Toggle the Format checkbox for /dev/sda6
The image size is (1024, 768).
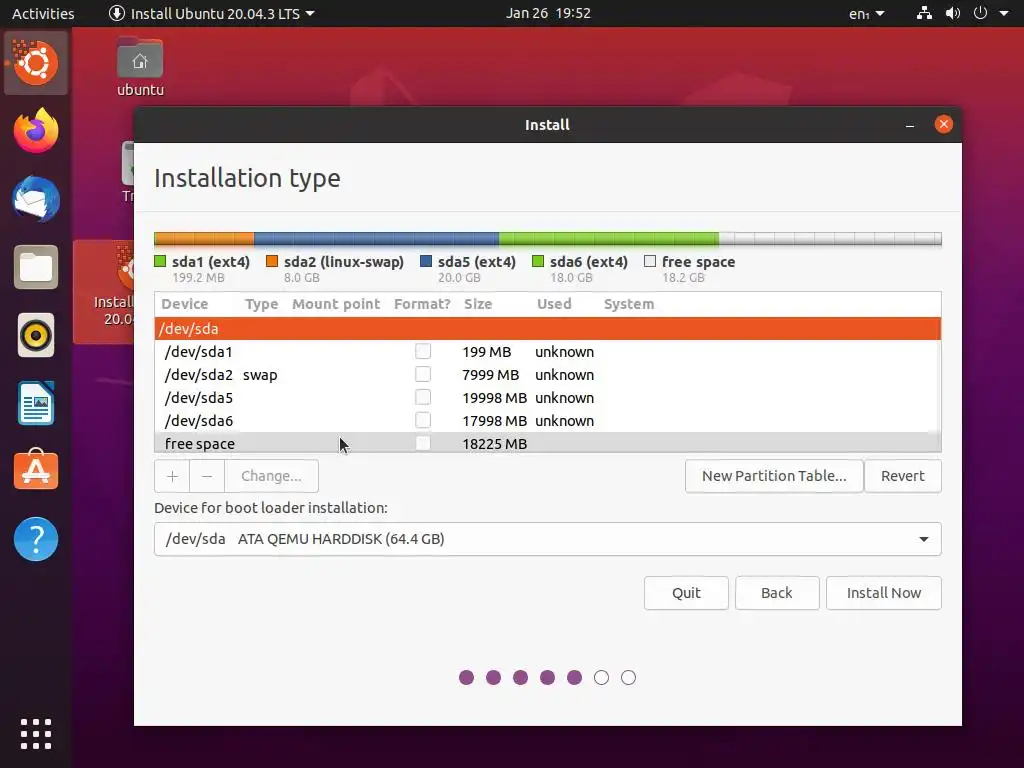(423, 420)
